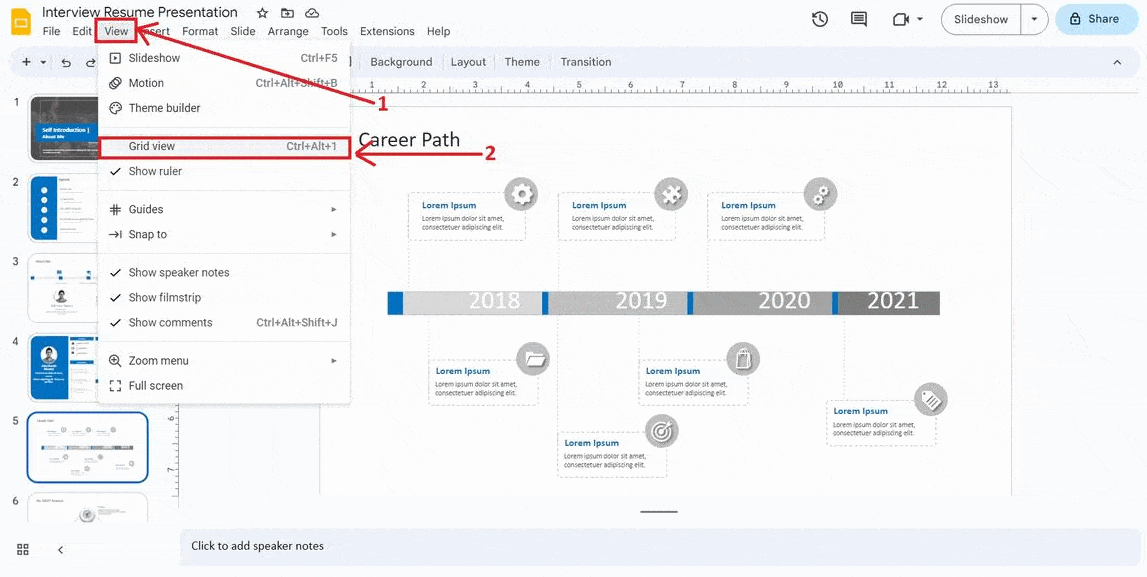This screenshot has height=577, width=1147.
Task: Click the Transition toolbar button
Action: pyautogui.click(x=585, y=62)
